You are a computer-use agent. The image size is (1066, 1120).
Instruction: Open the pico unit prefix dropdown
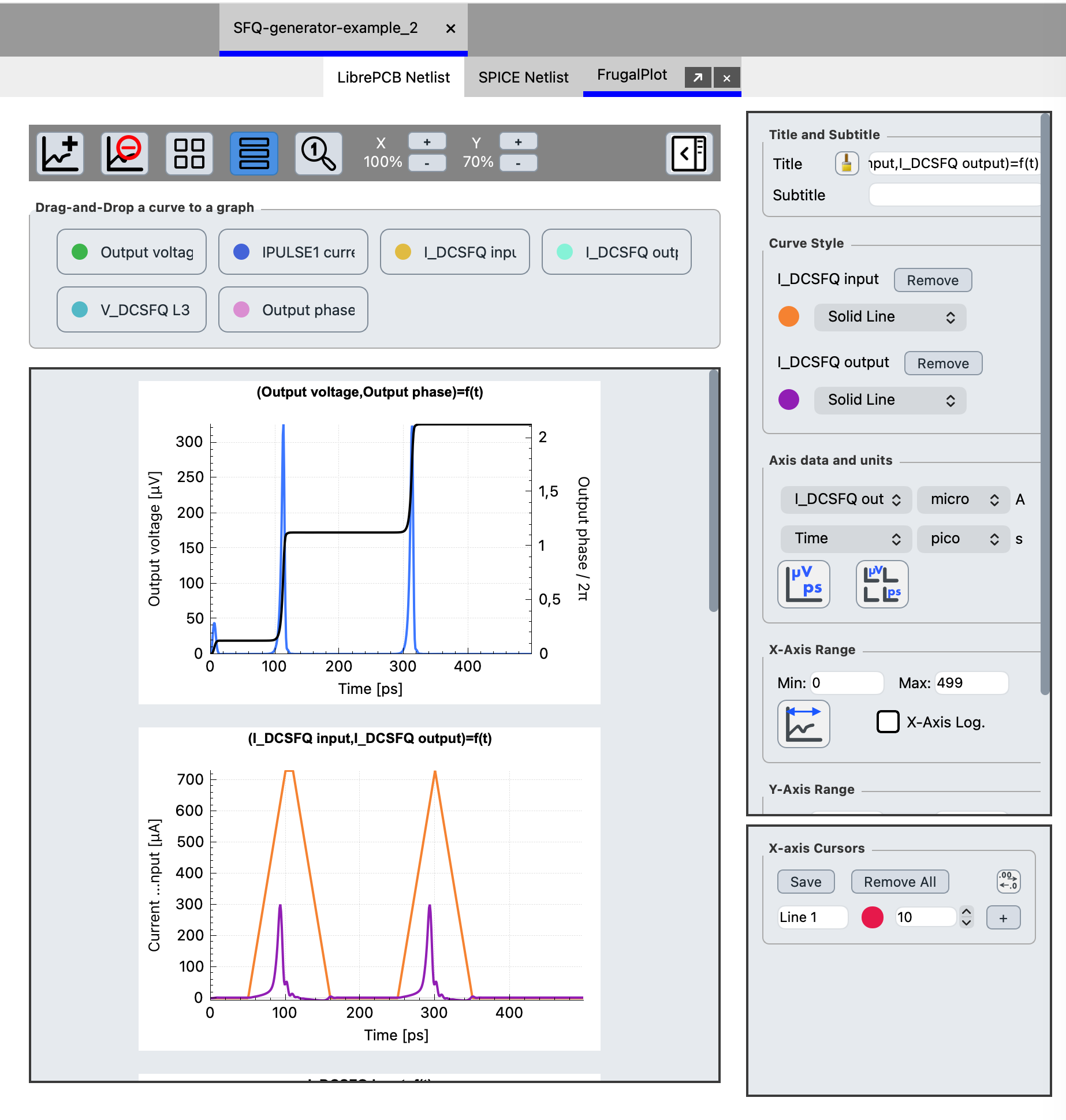tap(964, 539)
